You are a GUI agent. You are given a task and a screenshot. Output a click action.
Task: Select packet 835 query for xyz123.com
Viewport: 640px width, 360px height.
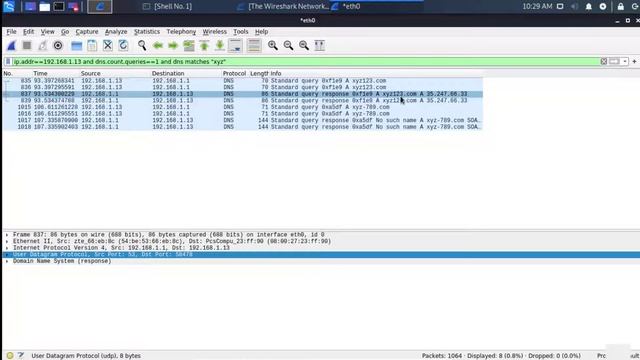point(243,81)
